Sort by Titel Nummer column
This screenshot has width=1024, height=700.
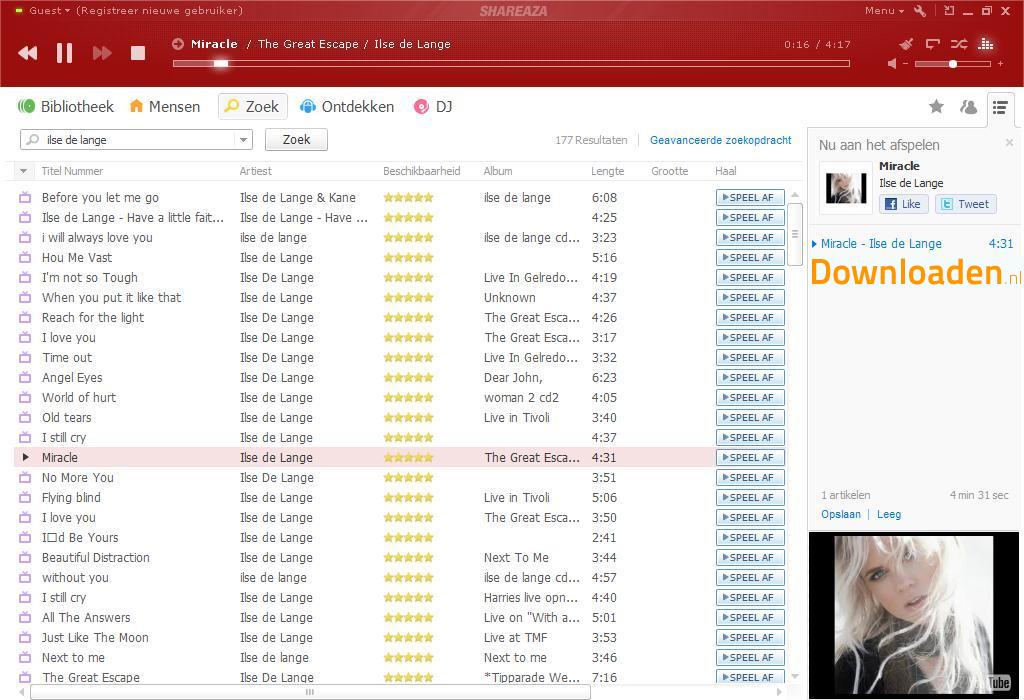[72, 171]
